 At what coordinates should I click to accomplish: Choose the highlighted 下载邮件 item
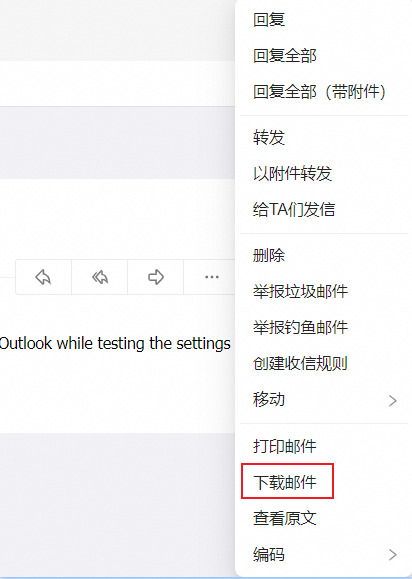point(285,482)
